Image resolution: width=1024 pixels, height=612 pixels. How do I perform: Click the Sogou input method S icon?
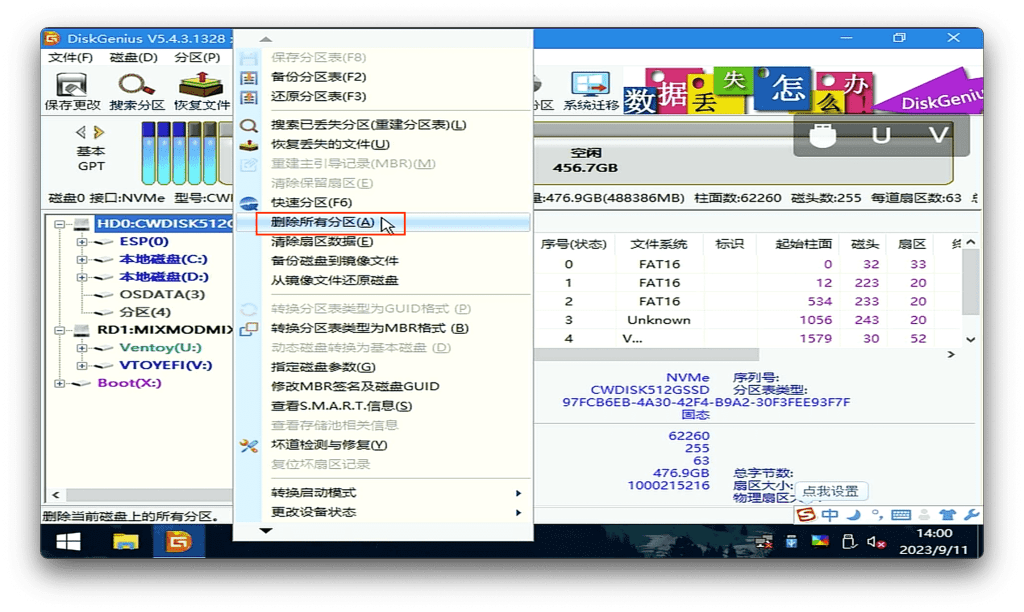coord(806,515)
